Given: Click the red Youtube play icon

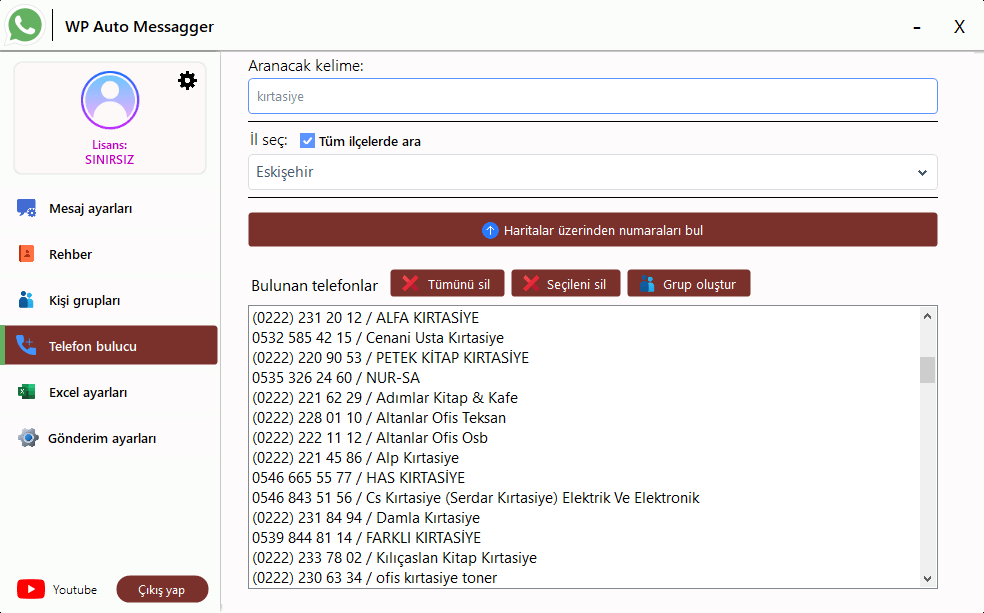Looking at the screenshot, I should [31, 589].
